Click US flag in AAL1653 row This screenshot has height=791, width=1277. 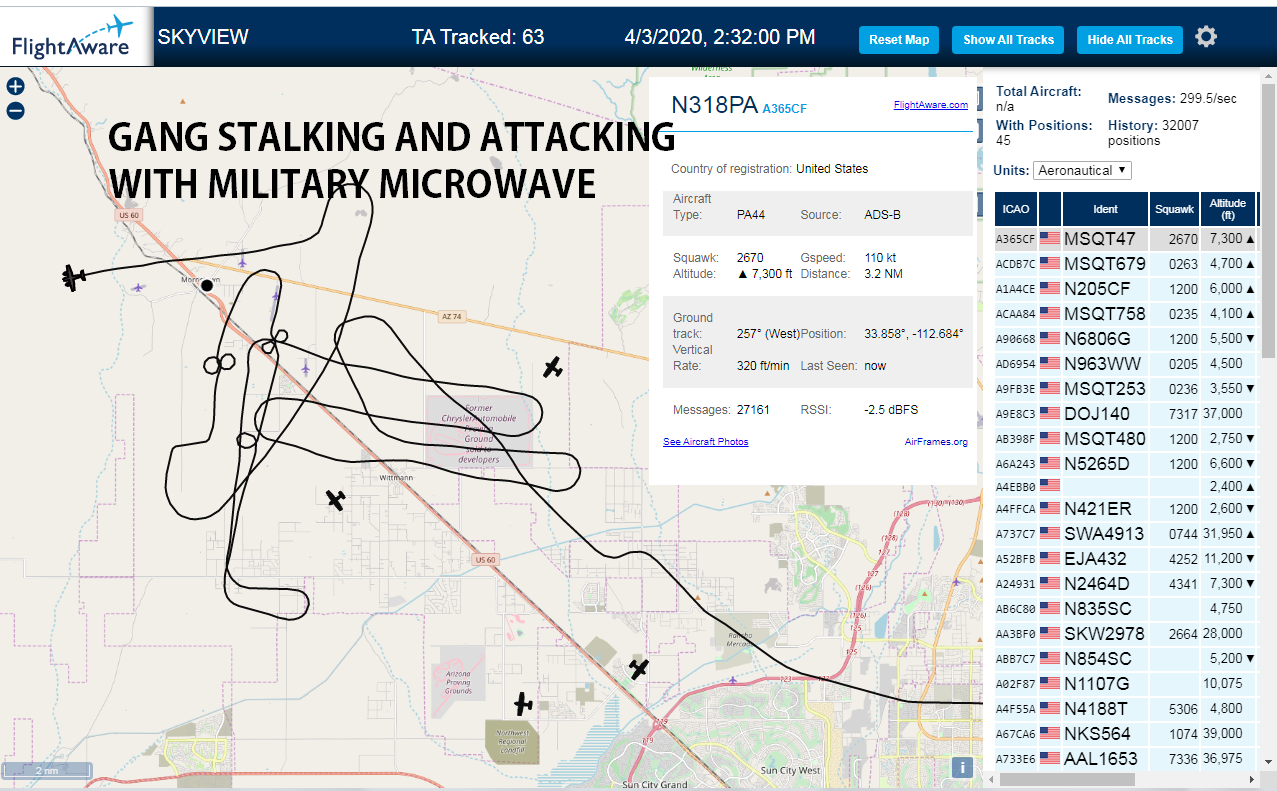point(1049,759)
